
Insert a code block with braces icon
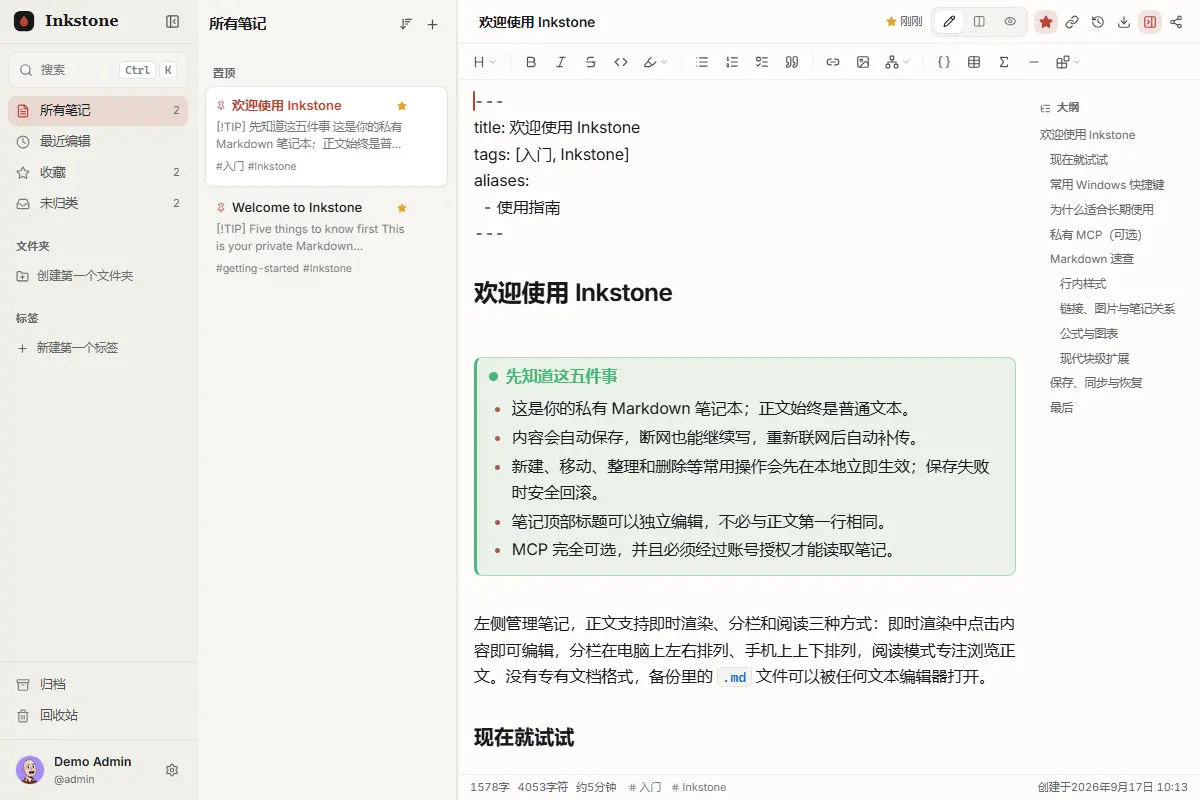944,62
